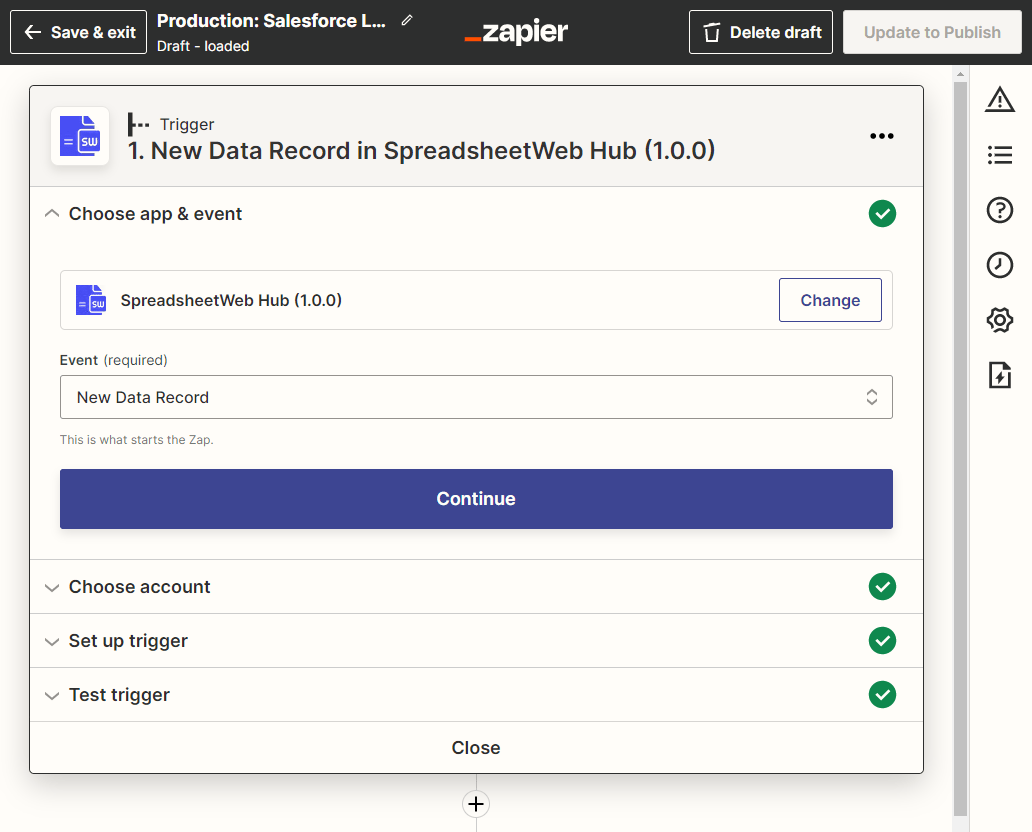Click the trigger step type icon
Image resolution: width=1032 pixels, height=832 pixels.
pos(138,124)
